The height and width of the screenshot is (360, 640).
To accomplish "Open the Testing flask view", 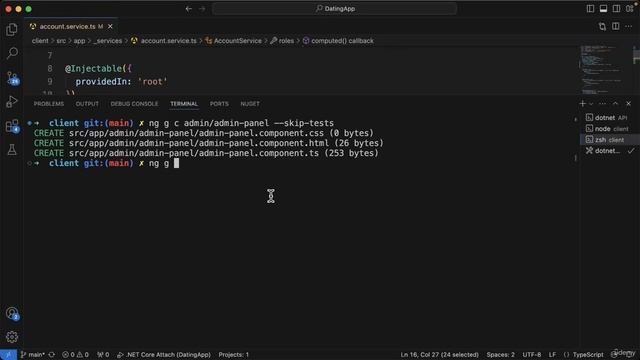I will [x=12, y=150].
